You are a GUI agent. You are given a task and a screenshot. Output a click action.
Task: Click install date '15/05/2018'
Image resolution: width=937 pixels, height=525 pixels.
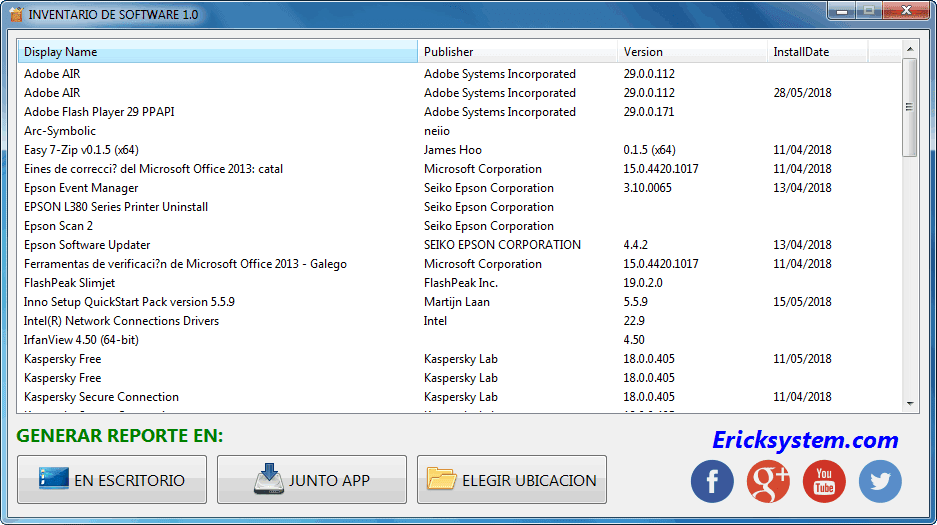coord(802,302)
